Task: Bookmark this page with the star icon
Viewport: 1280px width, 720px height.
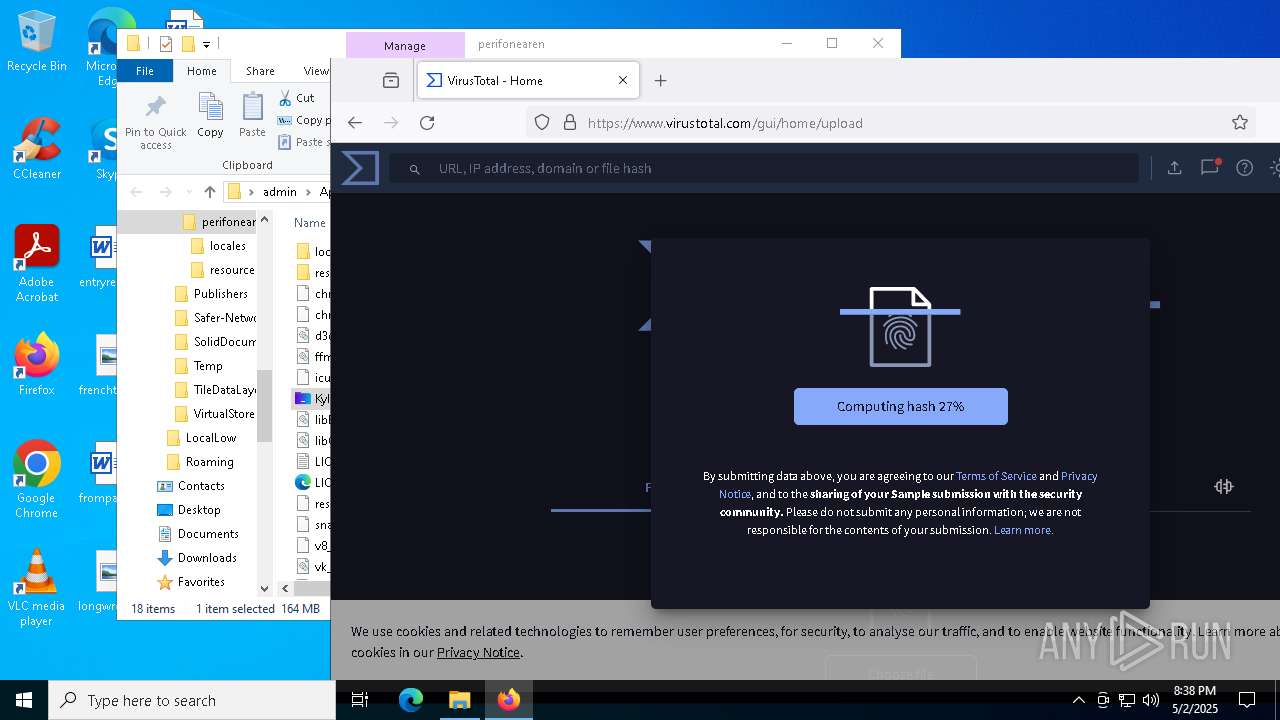Action: coord(1240,123)
